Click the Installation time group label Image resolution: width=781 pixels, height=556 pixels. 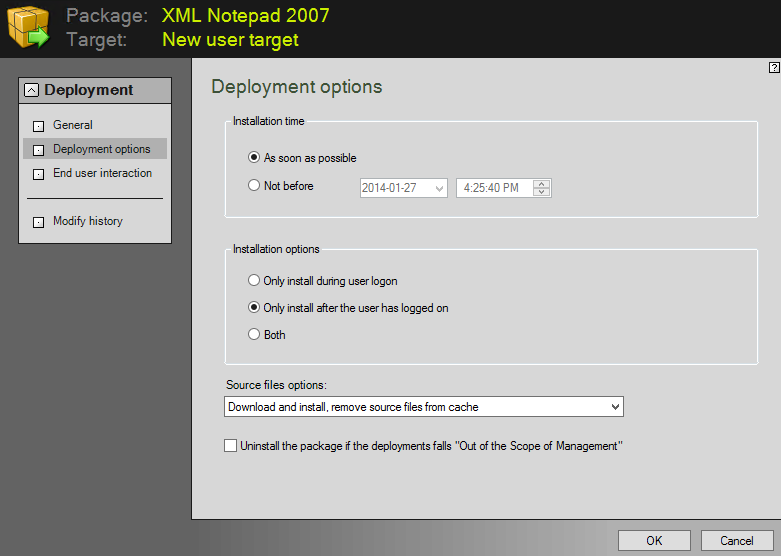click(x=268, y=121)
